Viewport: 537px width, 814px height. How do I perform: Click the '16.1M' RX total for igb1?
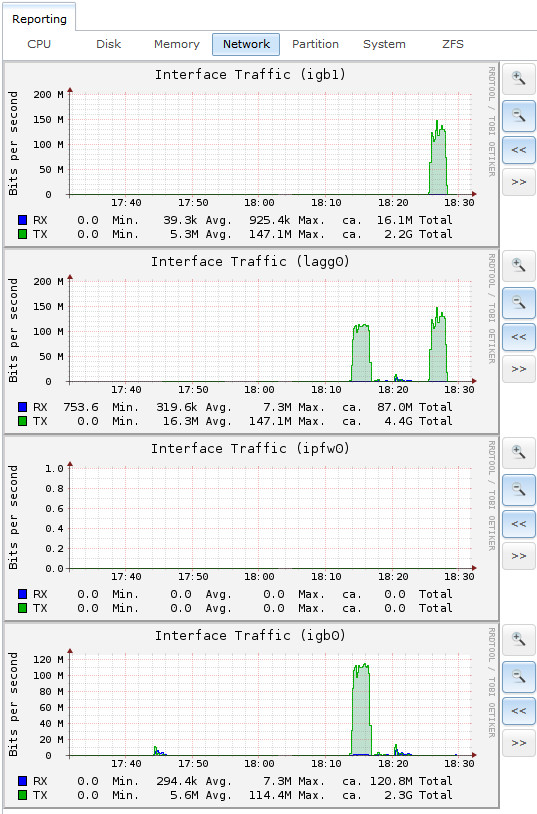click(395, 220)
